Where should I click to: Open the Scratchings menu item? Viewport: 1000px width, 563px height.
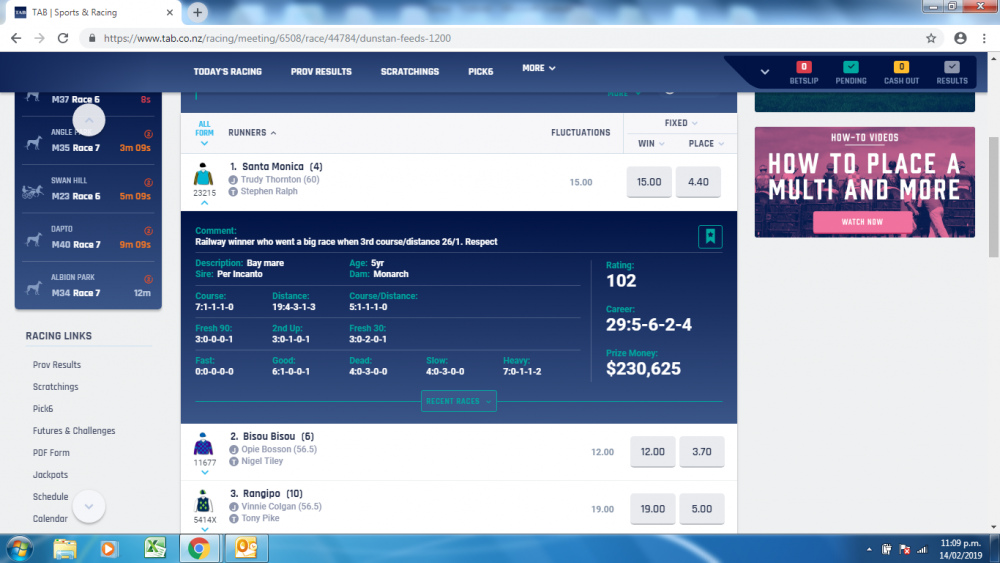(x=409, y=72)
